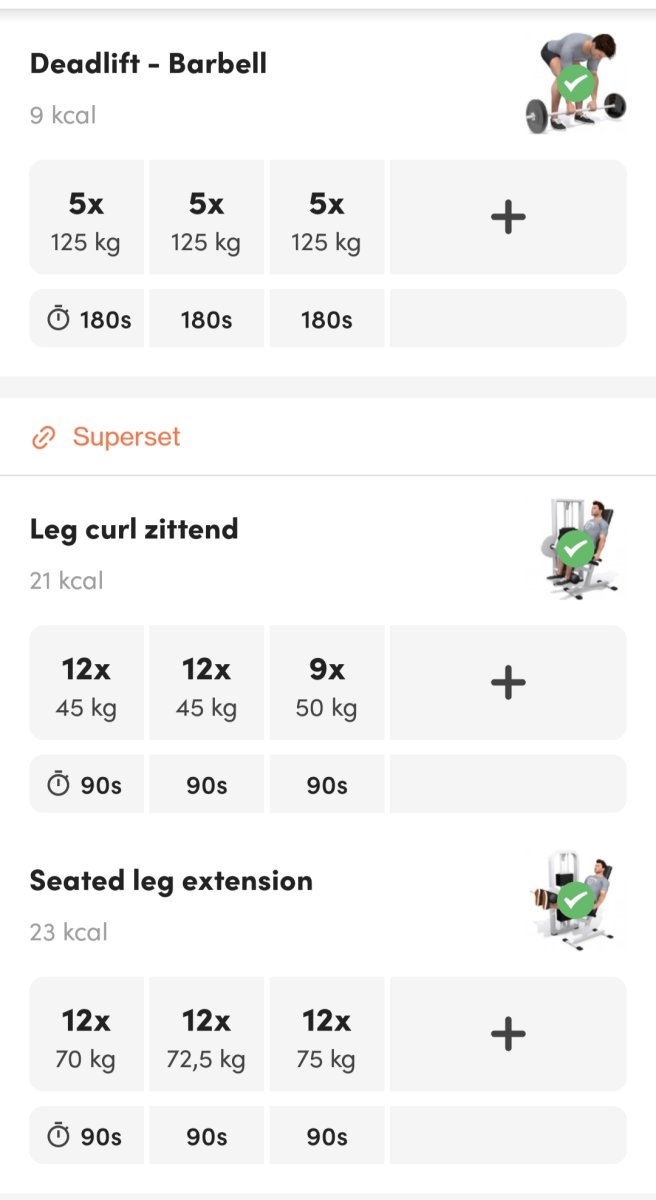Change the third Deadlift 180s rest time
This screenshot has height=1200, width=656.
point(326,320)
